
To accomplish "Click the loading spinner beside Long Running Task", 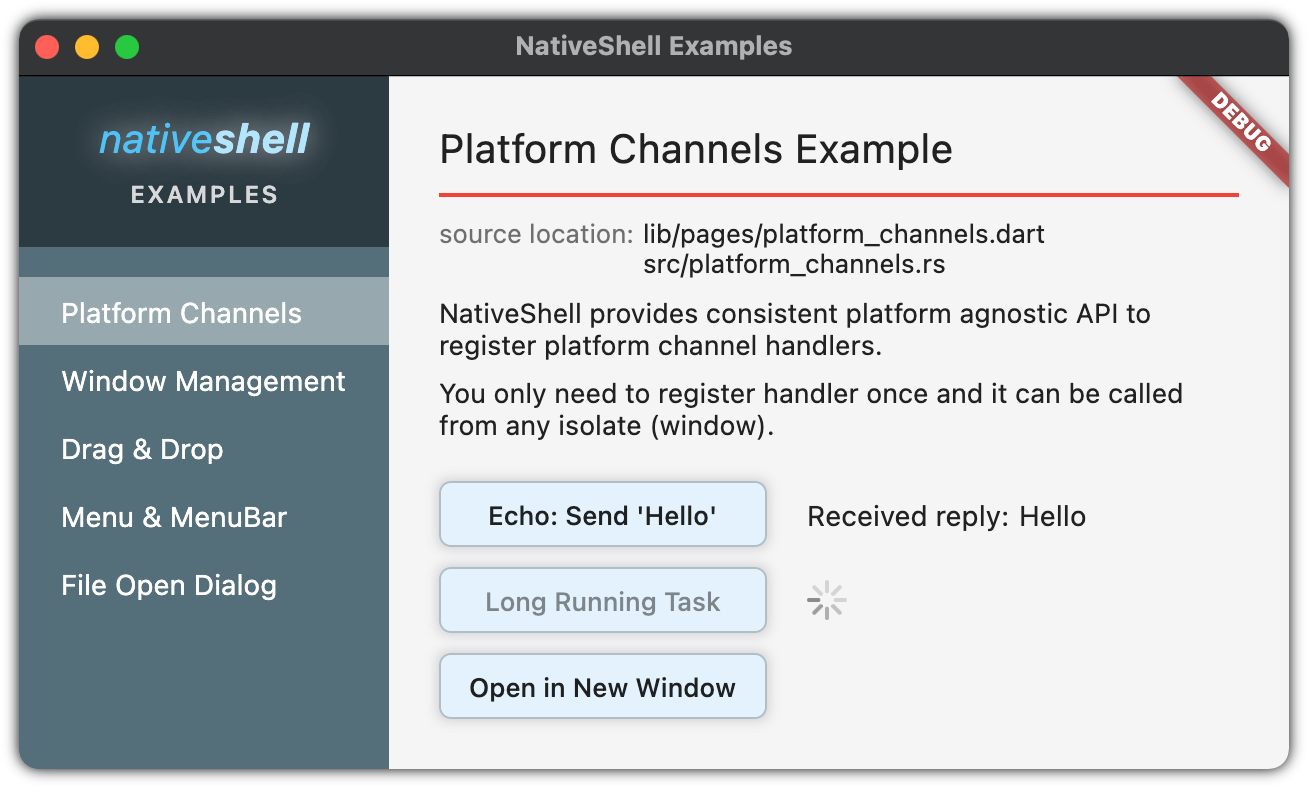I will pyautogui.click(x=826, y=601).
